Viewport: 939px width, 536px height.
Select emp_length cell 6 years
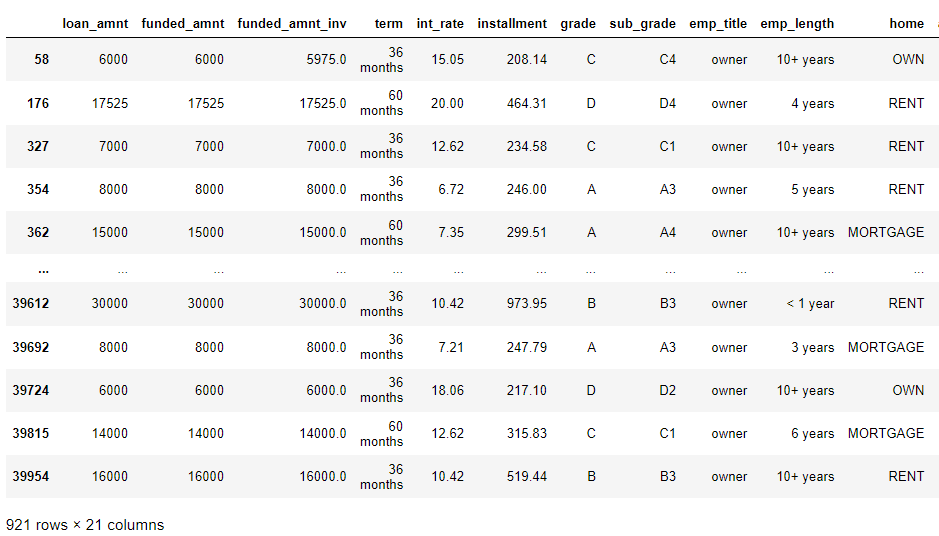813,434
